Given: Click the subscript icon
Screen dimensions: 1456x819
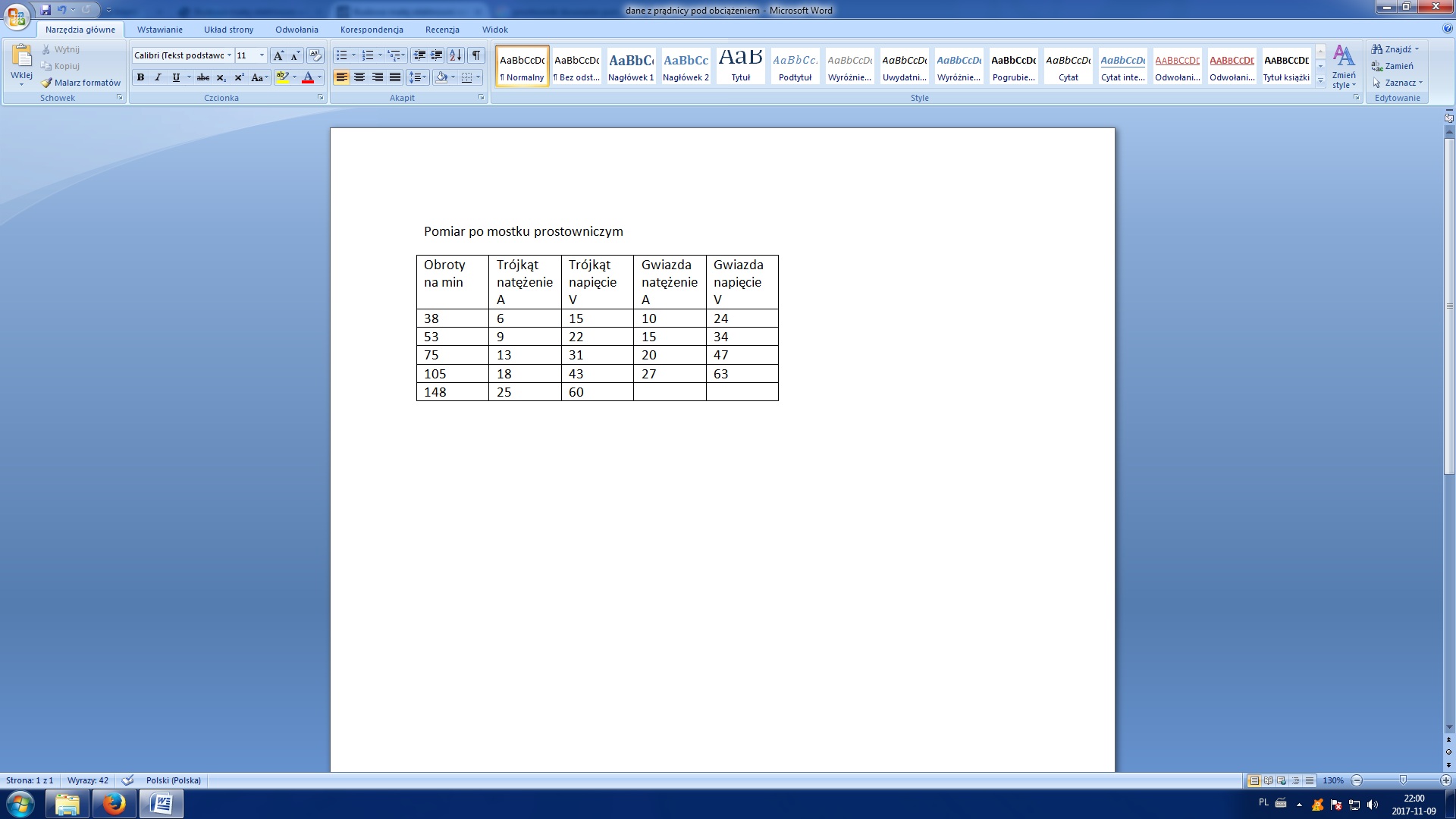Looking at the screenshot, I should point(221,77).
